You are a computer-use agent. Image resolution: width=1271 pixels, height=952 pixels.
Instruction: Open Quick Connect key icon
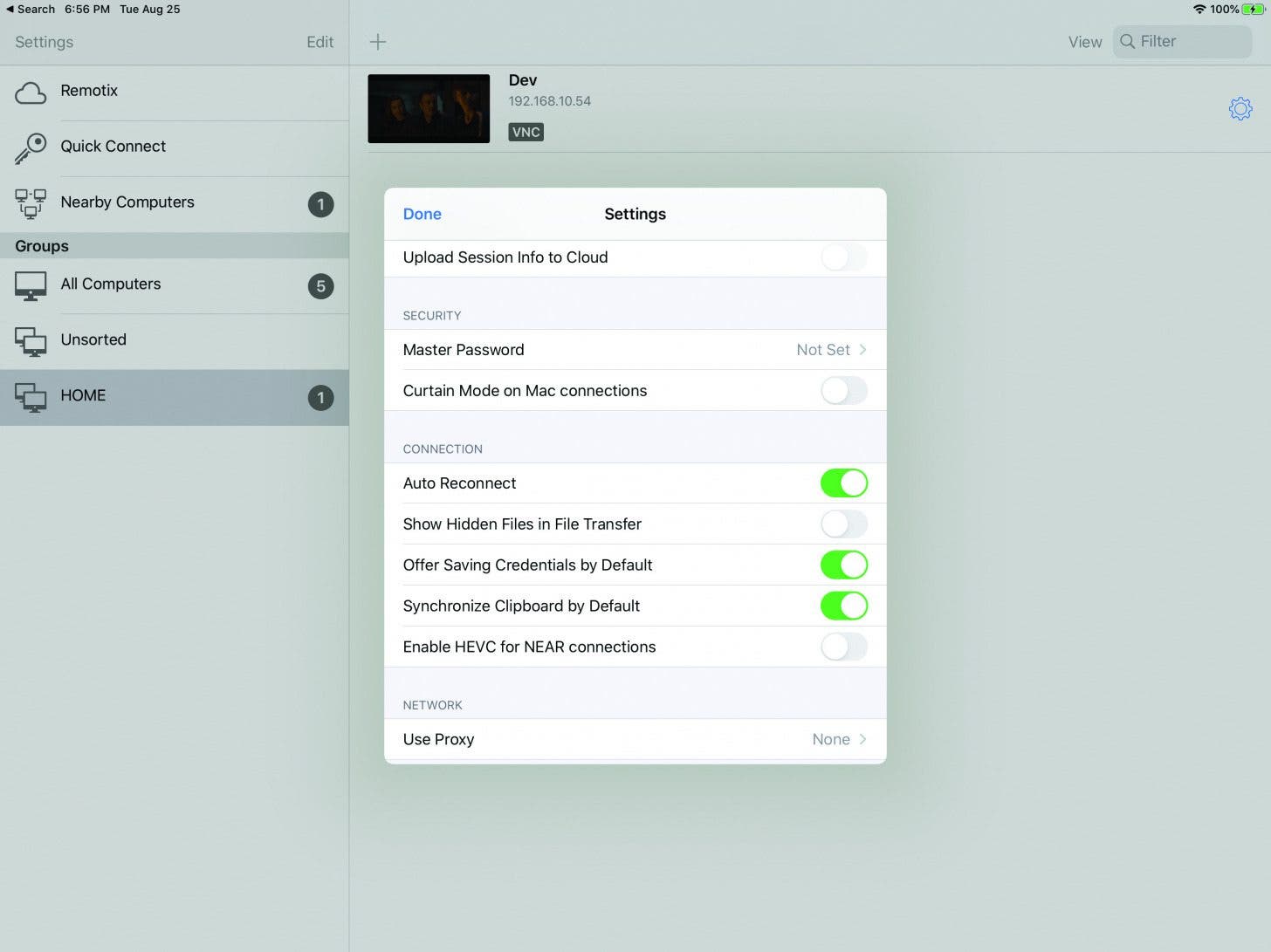31,147
